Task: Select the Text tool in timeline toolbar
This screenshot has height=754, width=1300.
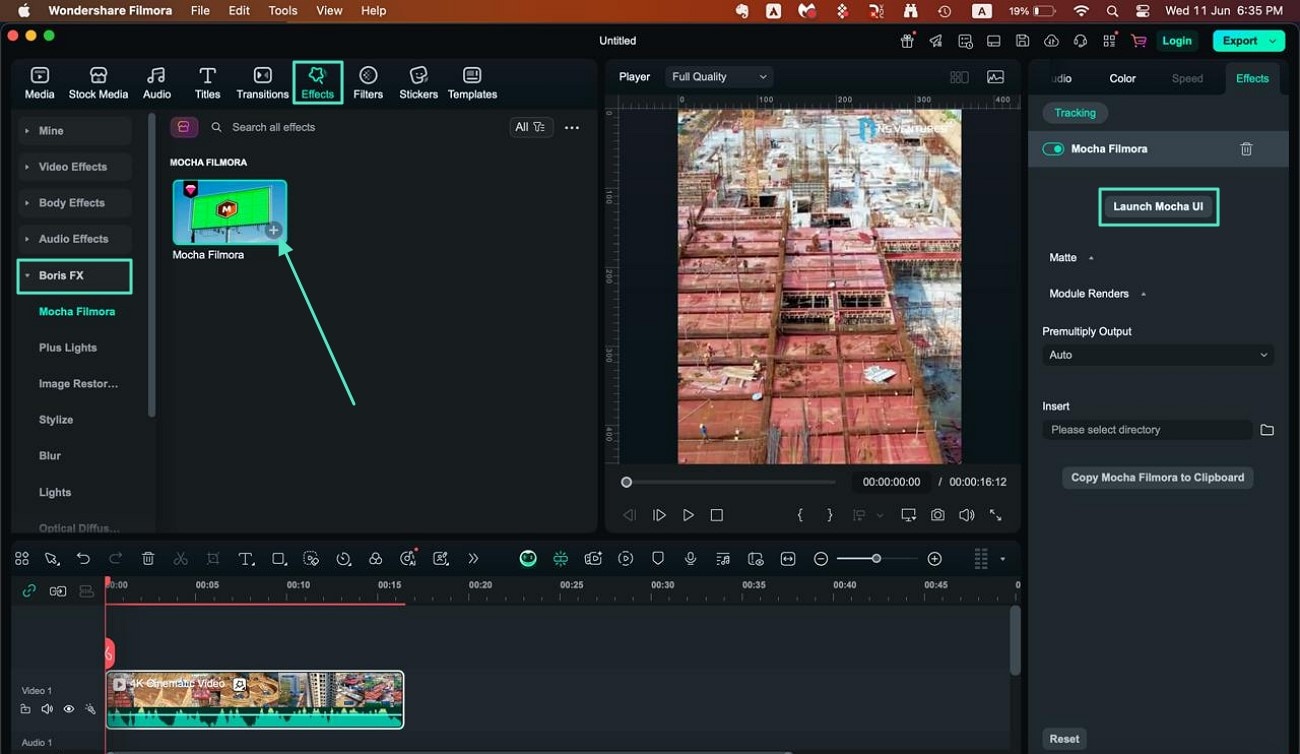Action: (x=246, y=559)
